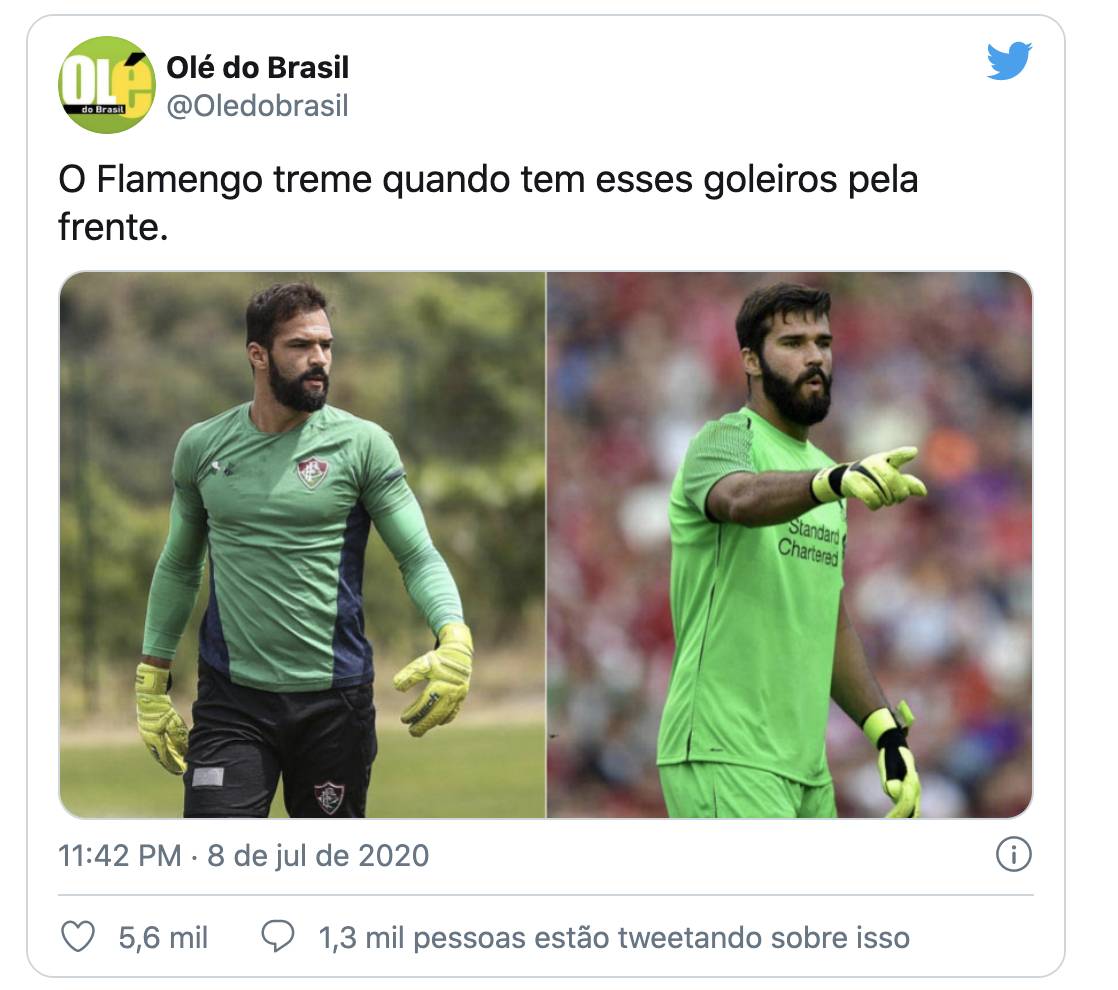Click the tweet text about Flamengo
Image resolution: width=1118 pixels, height=990 pixels.
tap(488, 203)
